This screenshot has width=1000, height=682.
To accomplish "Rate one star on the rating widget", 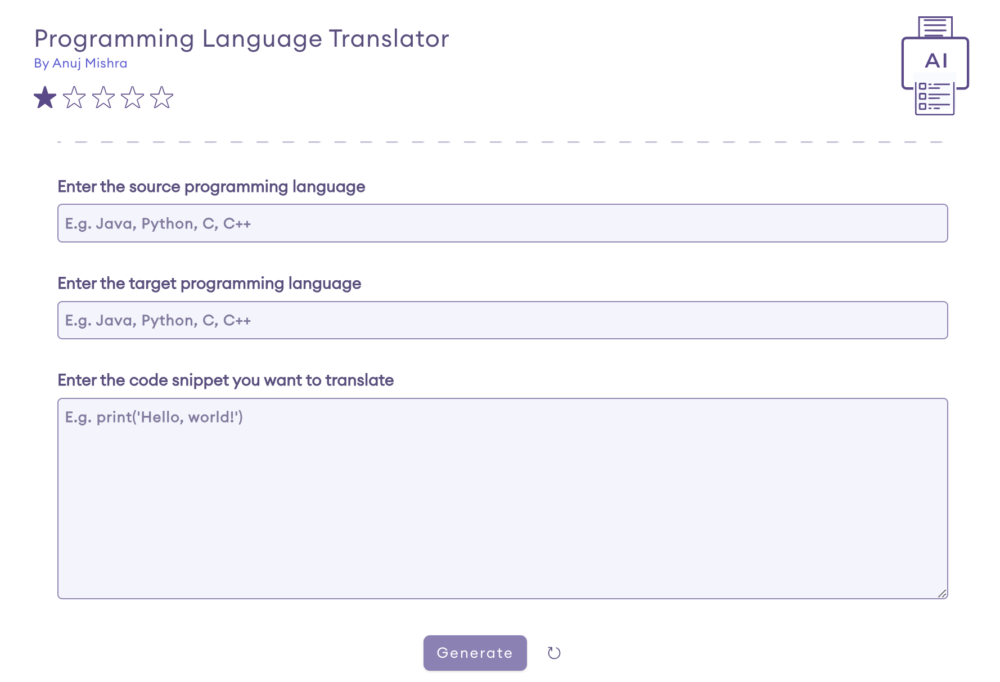I will click(x=45, y=97).
